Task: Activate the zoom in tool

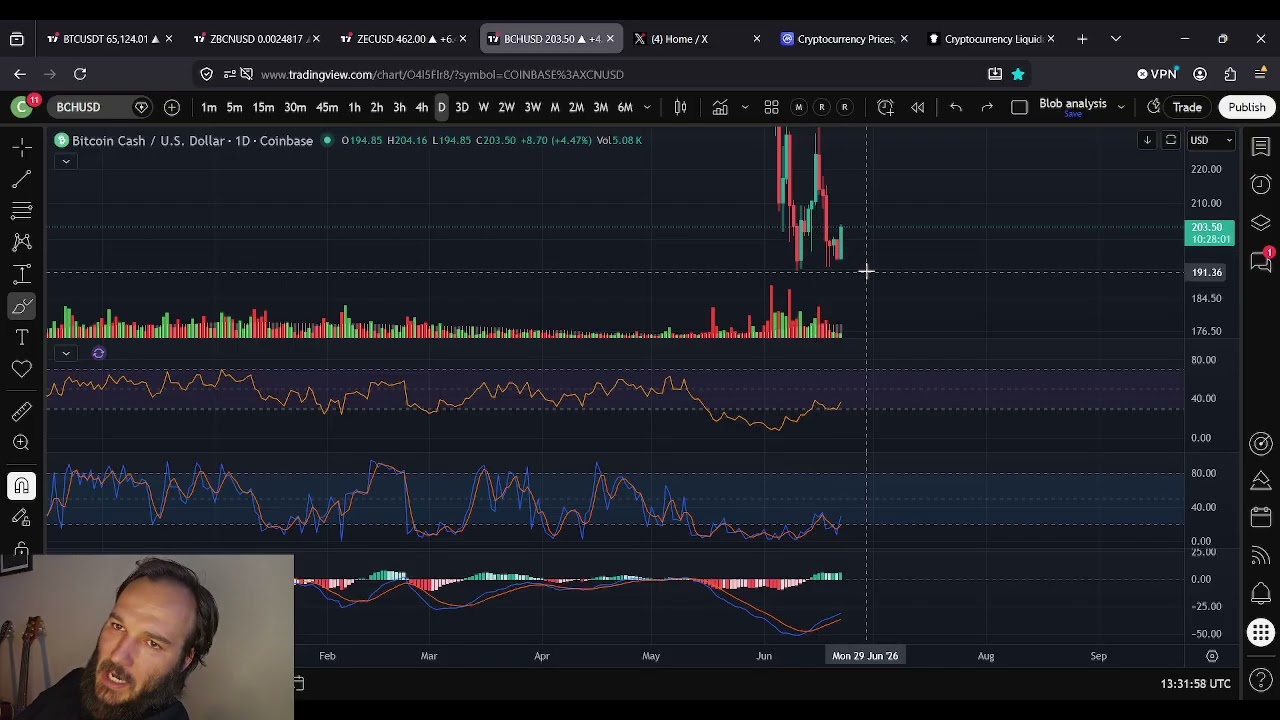Action: pyautogui.click(x=21, y=443)
